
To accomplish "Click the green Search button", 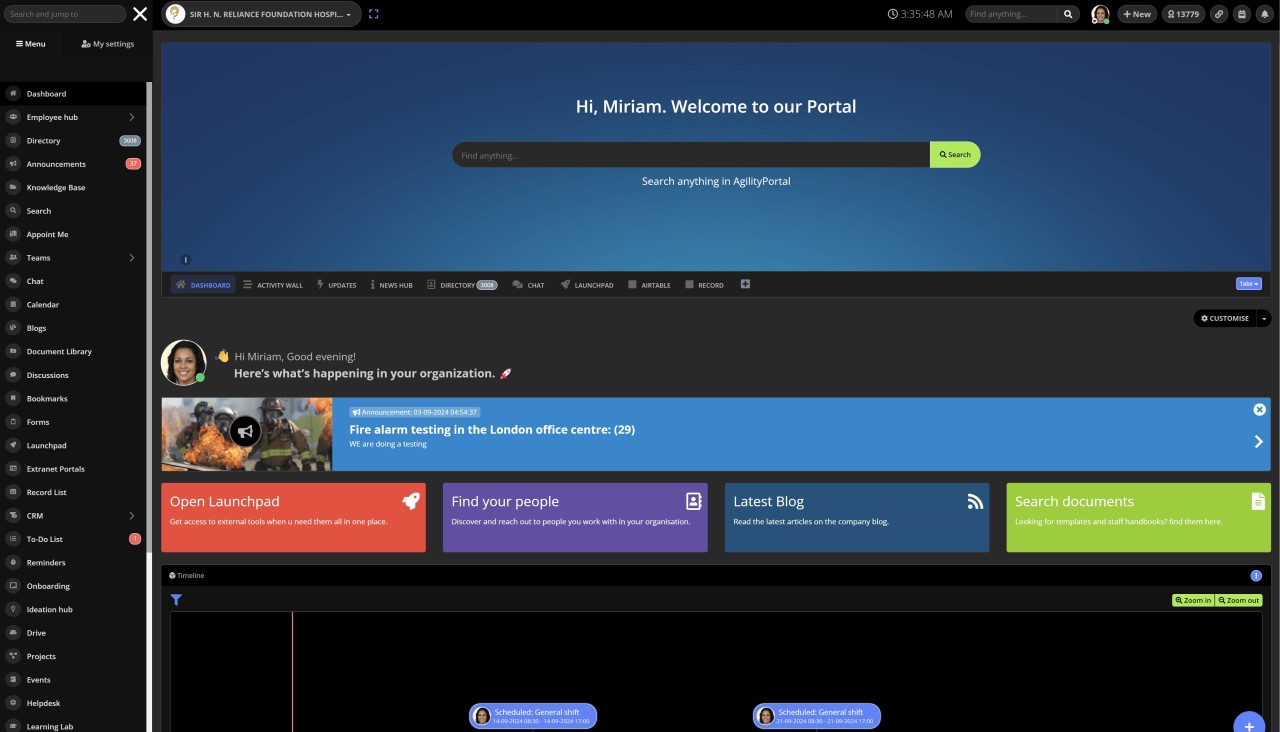I will (954, 155).
